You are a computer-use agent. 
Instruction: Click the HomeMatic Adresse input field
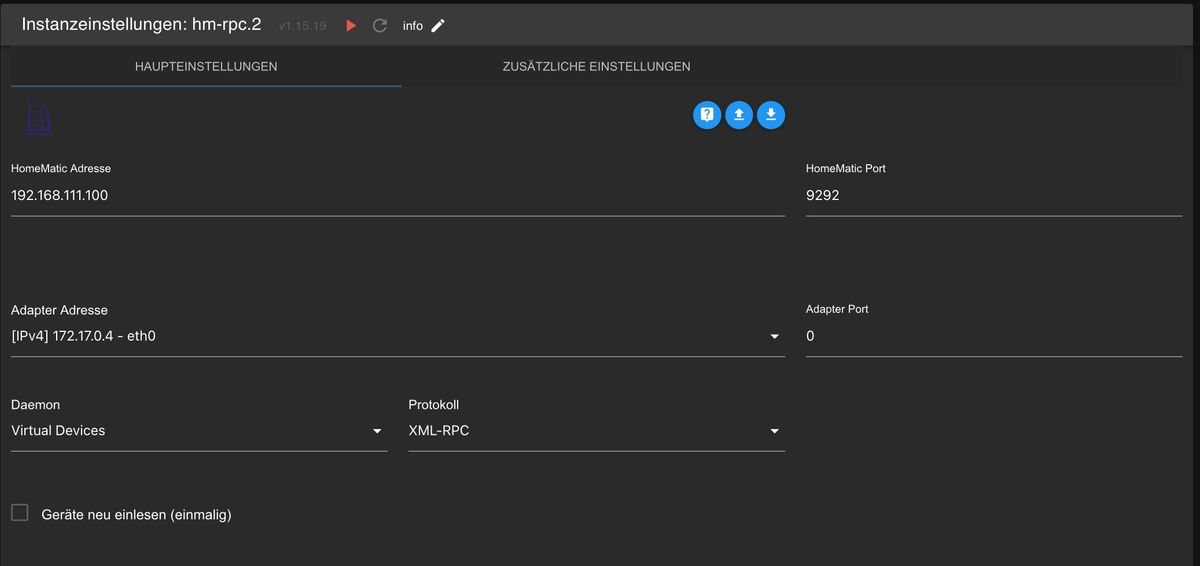398,196
